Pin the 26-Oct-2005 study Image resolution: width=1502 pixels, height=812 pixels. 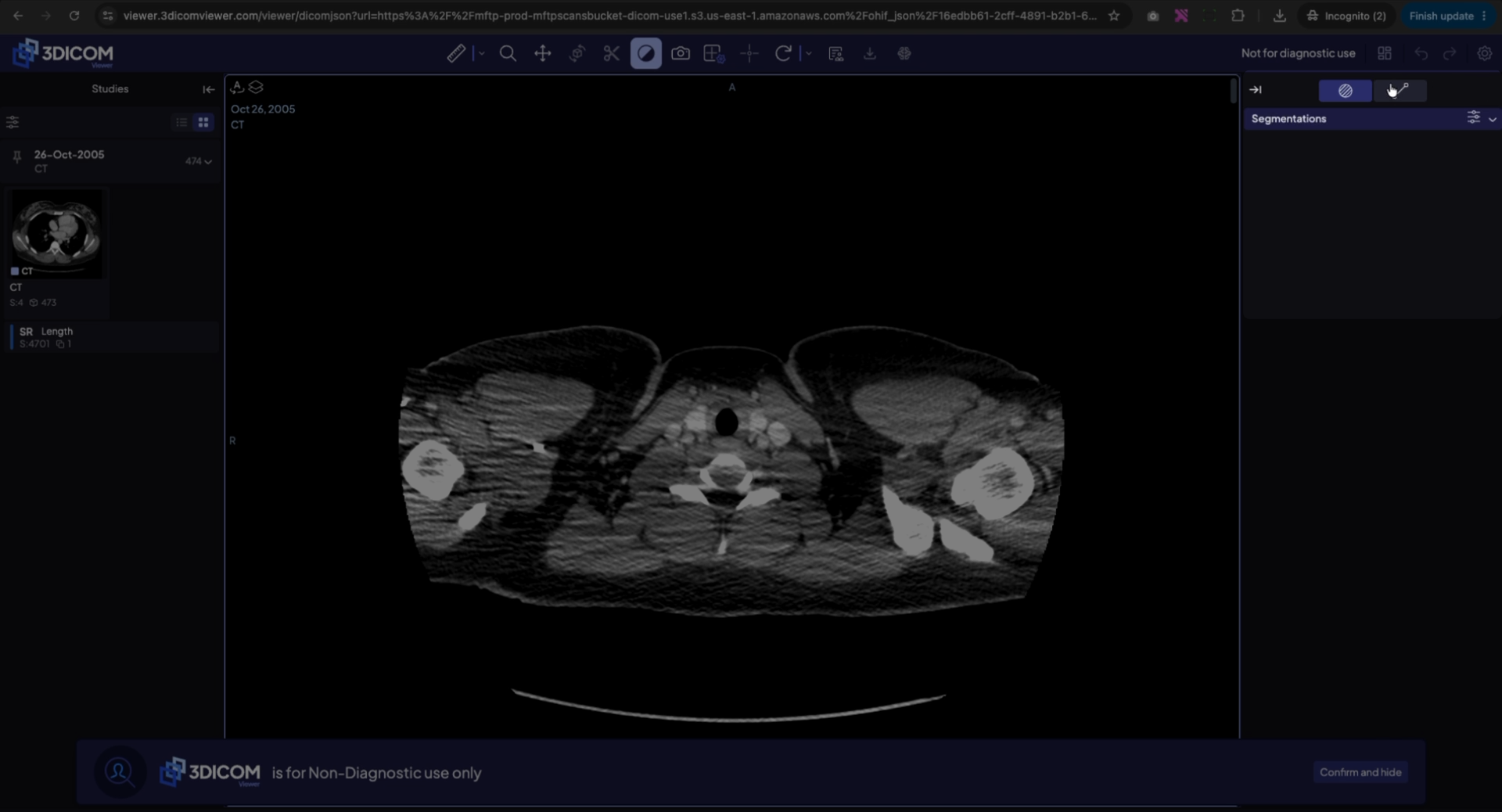16,158
